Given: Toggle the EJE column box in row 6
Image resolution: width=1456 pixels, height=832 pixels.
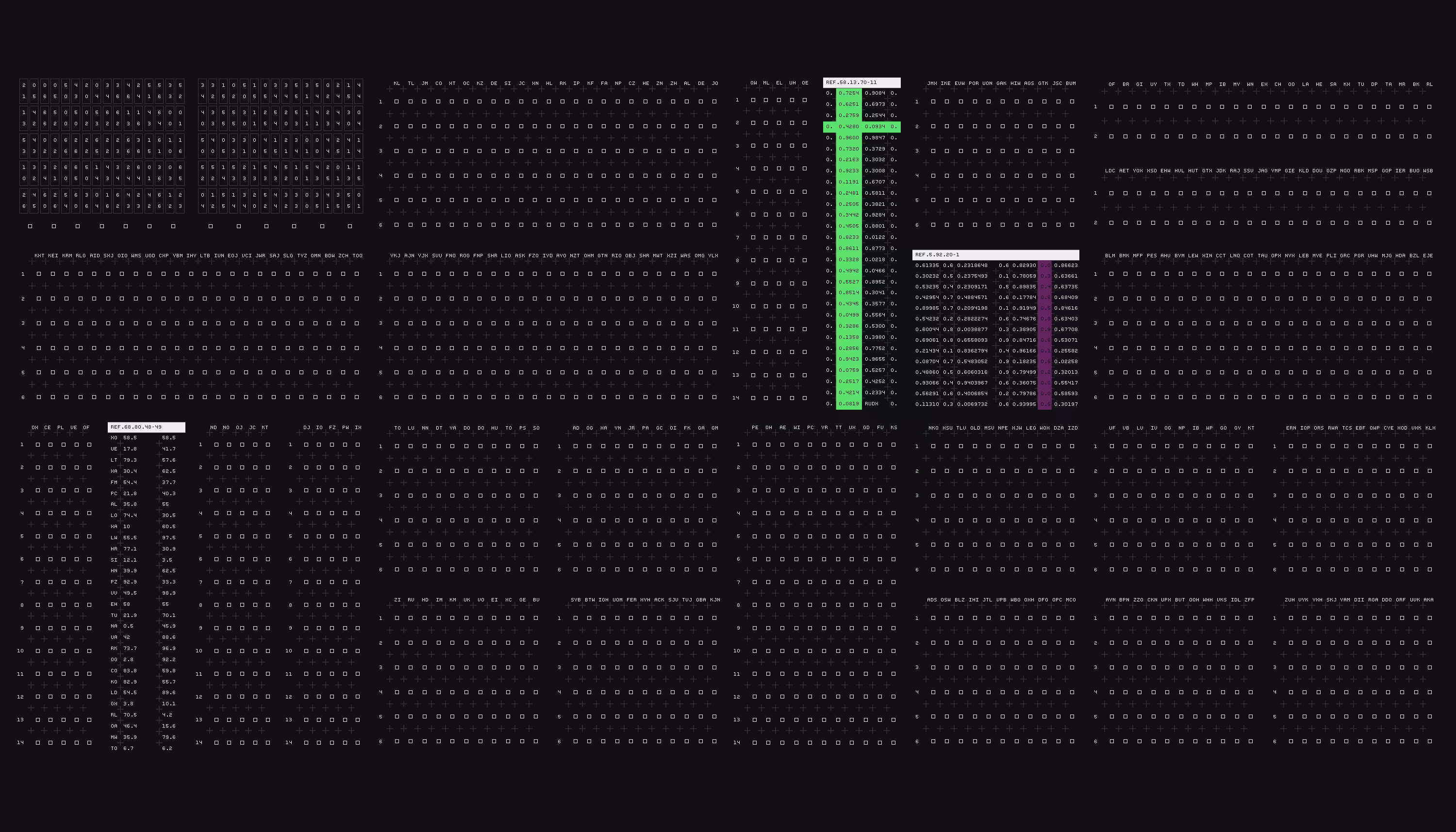Looking at the screenshot, I should pos(1430,397).
